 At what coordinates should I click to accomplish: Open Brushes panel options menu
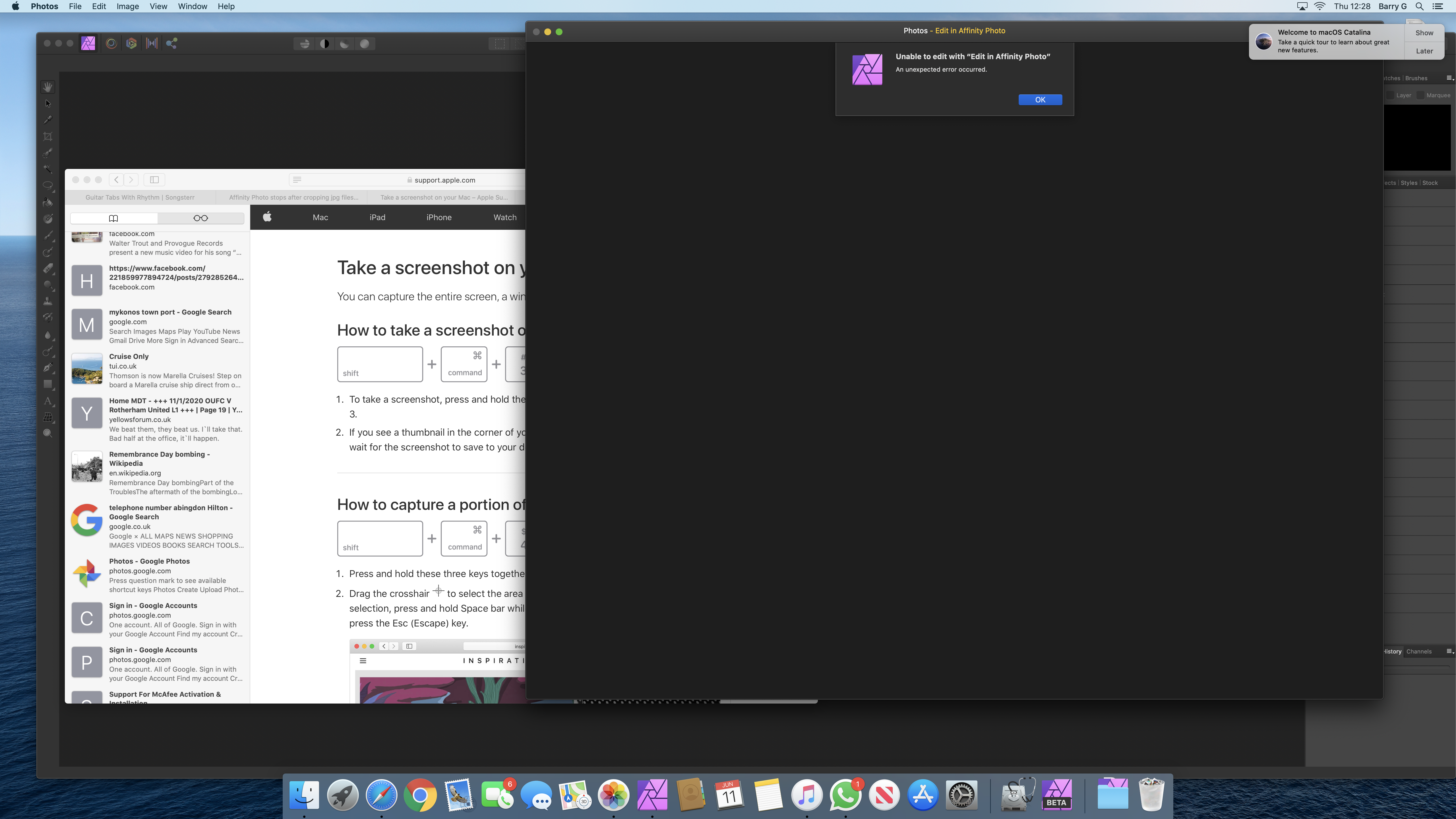(1450, 78)
